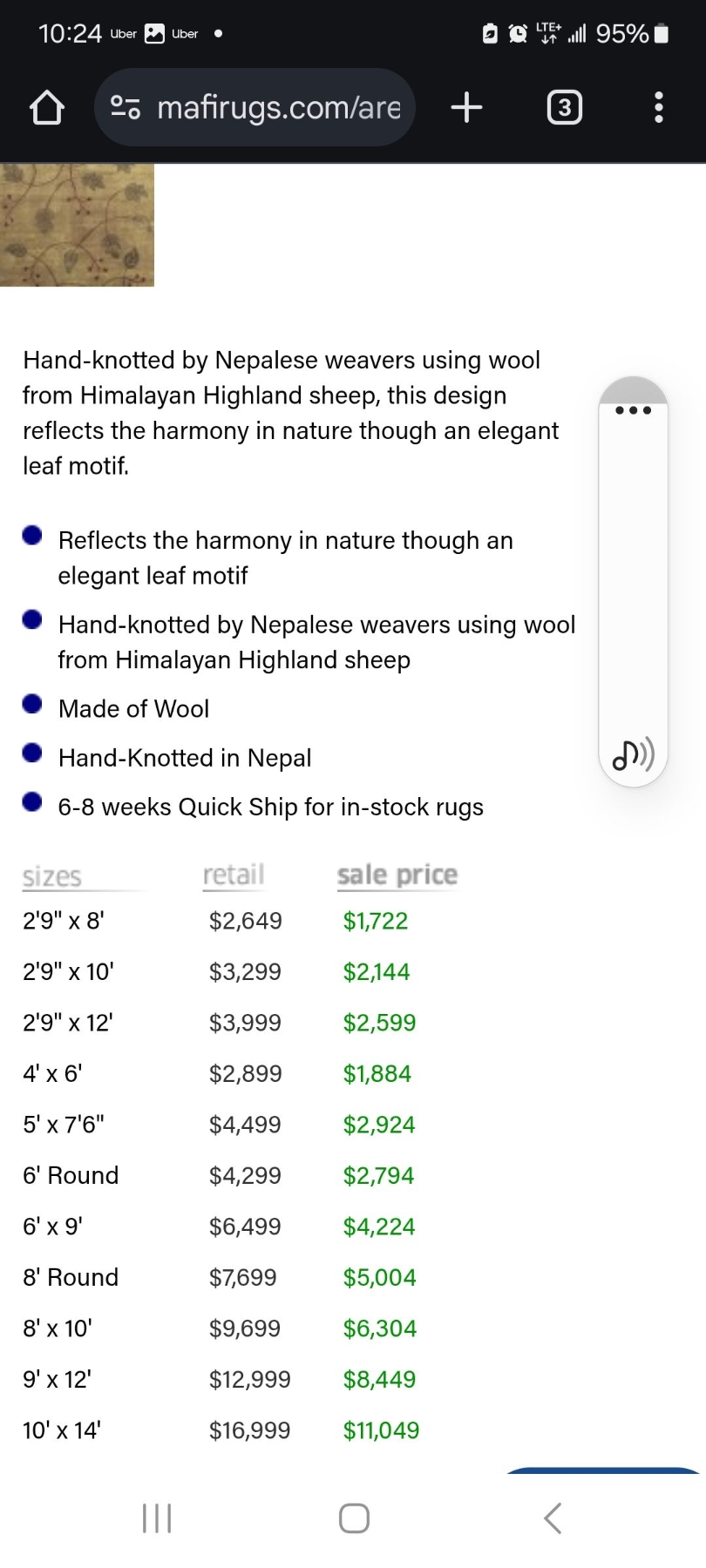Select the retail column header
The image size is (706, 1568).
(x=234, y=875)
